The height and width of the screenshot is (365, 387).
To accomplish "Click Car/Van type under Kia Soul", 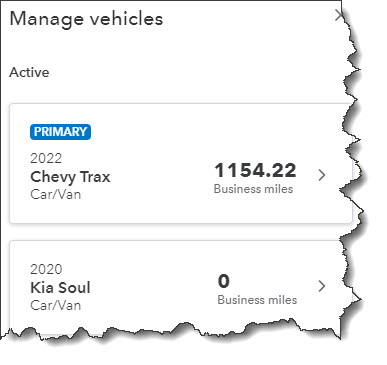I will click(56, 305).
